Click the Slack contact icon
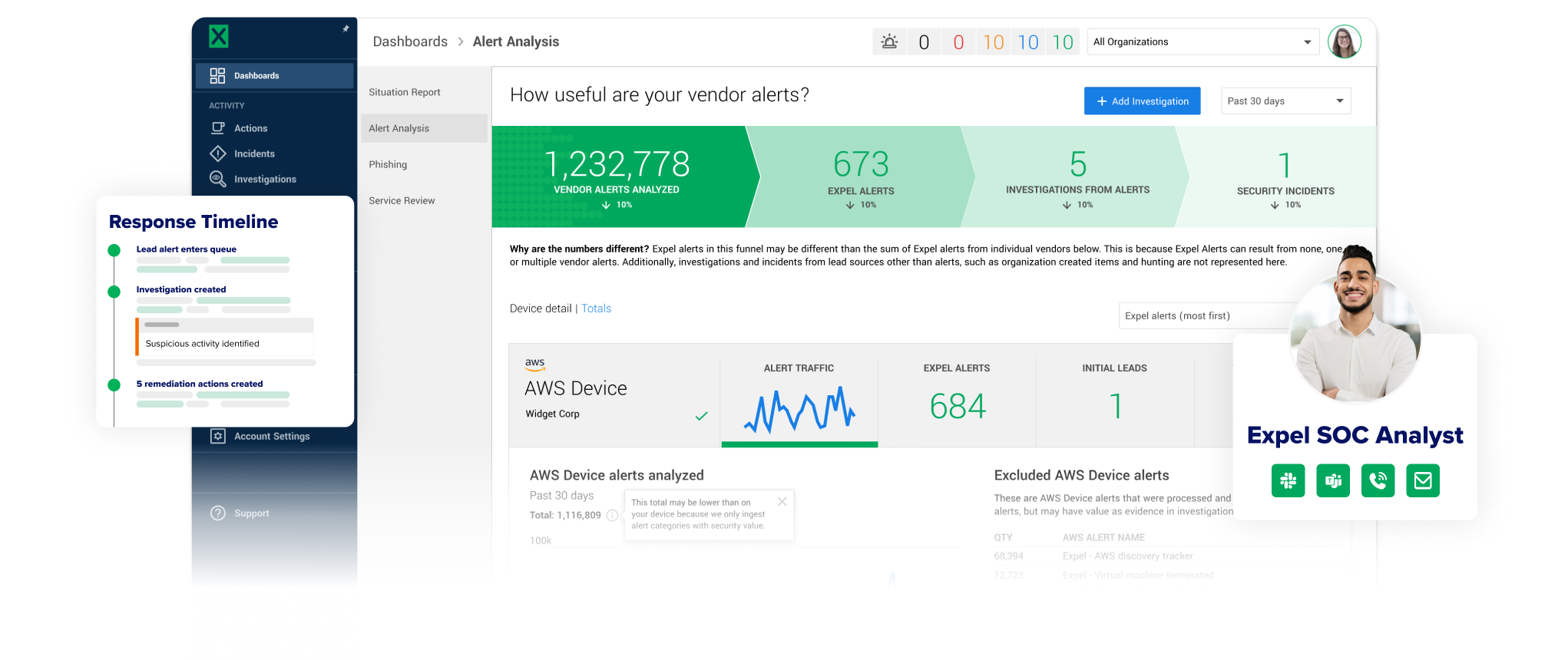Viewport: 1568px width, 660px height. coord(1288,481)
